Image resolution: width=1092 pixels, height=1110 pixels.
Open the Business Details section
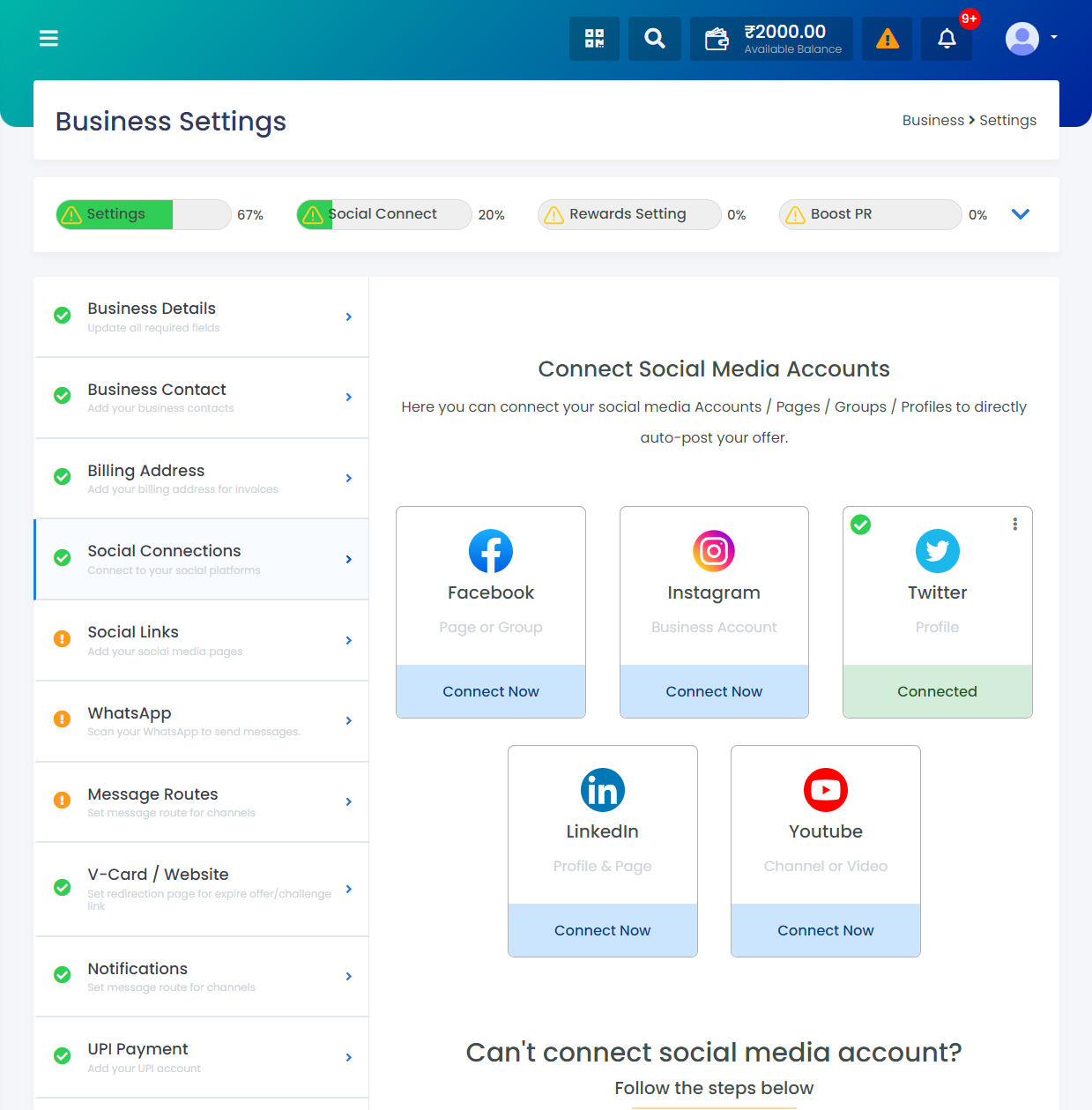[x=202, y=317]
